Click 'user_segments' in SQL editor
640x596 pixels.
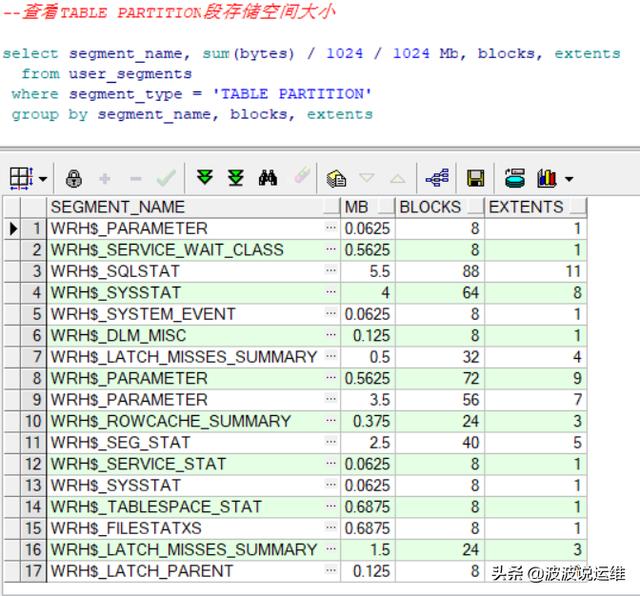(130, 74)
